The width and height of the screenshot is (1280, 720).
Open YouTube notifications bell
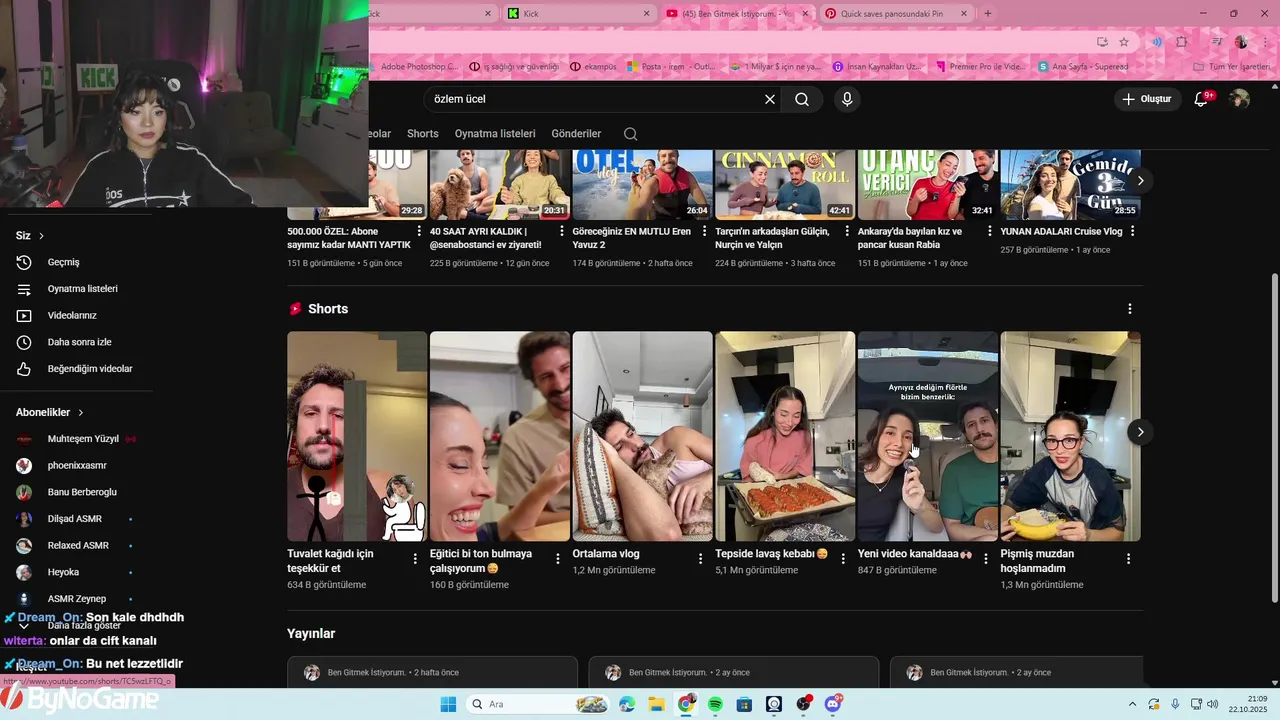pyautogui.click(x=1203, y=98)
